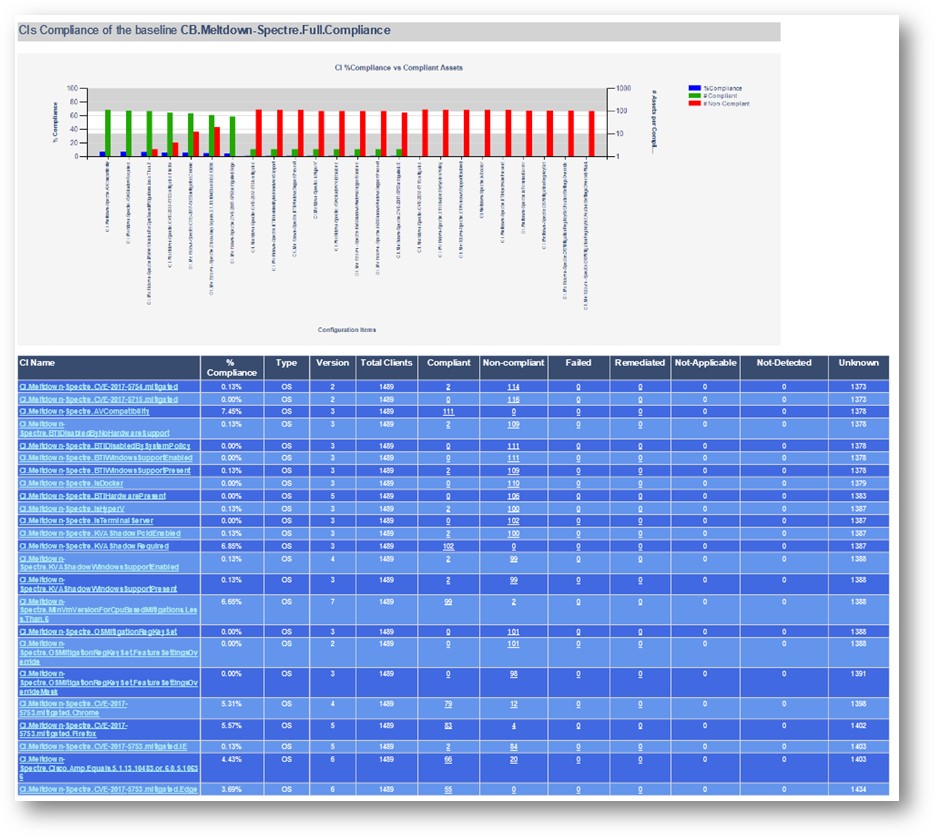Open the CVE-2017-5715.mitigated CI link
This screenshot has height=837, width=935.
[x=98, y=399]
